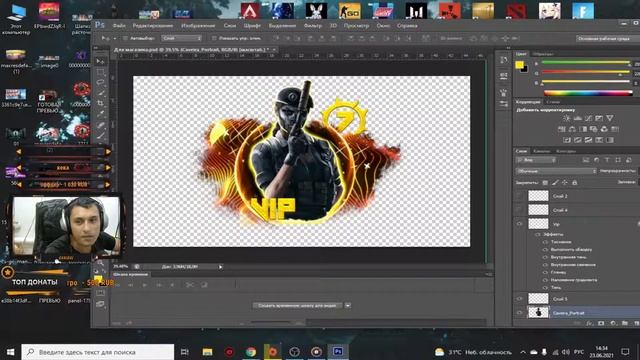Open Chrome from the taskbar
This screenshot has width=640, height=360.
tap(251, 352)
